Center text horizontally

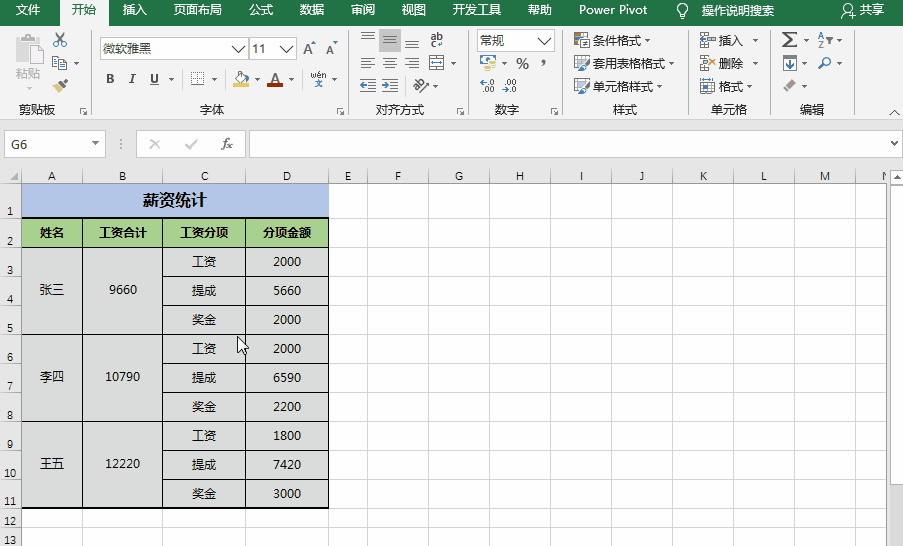pyautogui.click(x=390, y=63)
